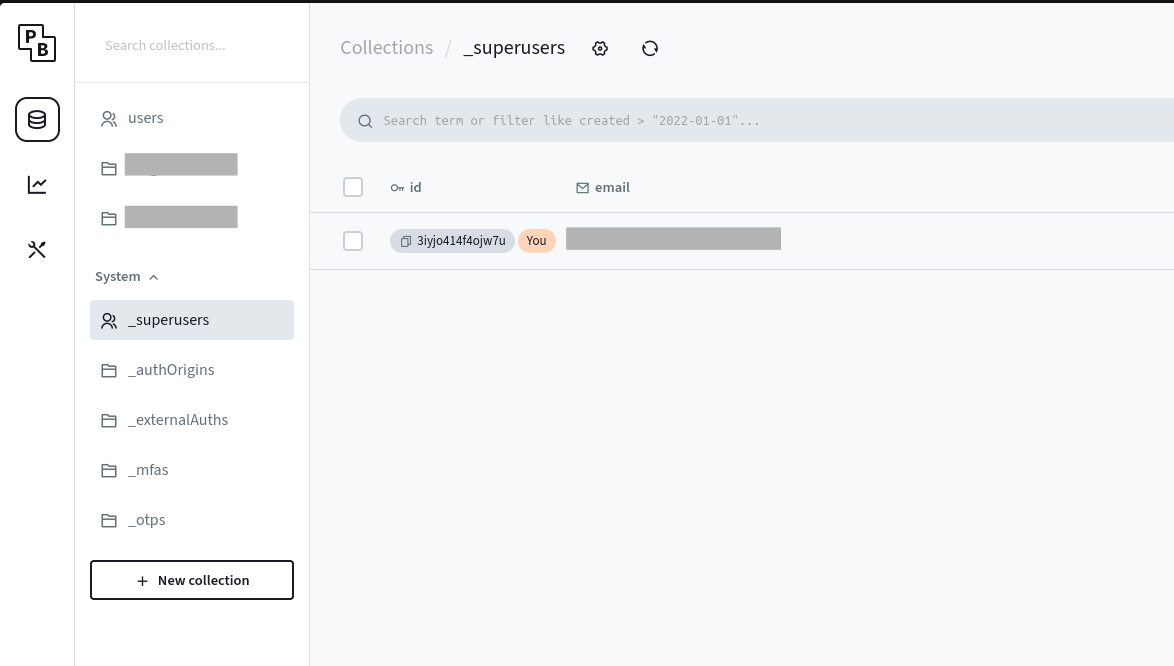Refresh the records list

[649, 47]
